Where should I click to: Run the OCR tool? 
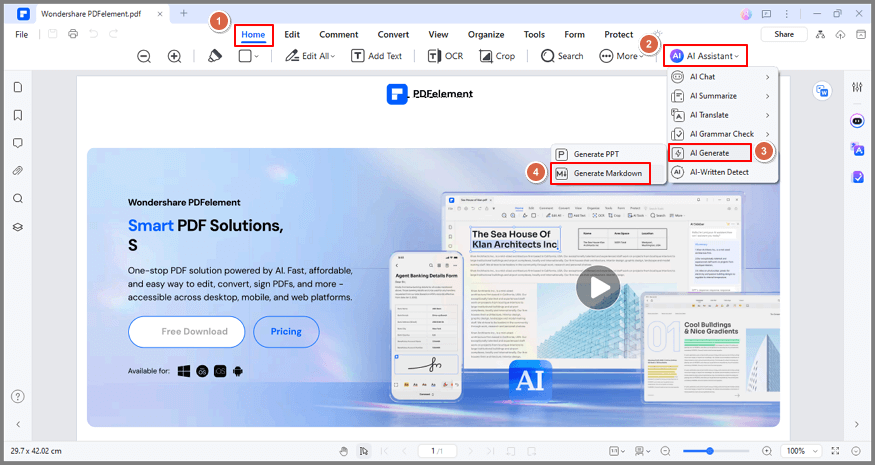445,56
